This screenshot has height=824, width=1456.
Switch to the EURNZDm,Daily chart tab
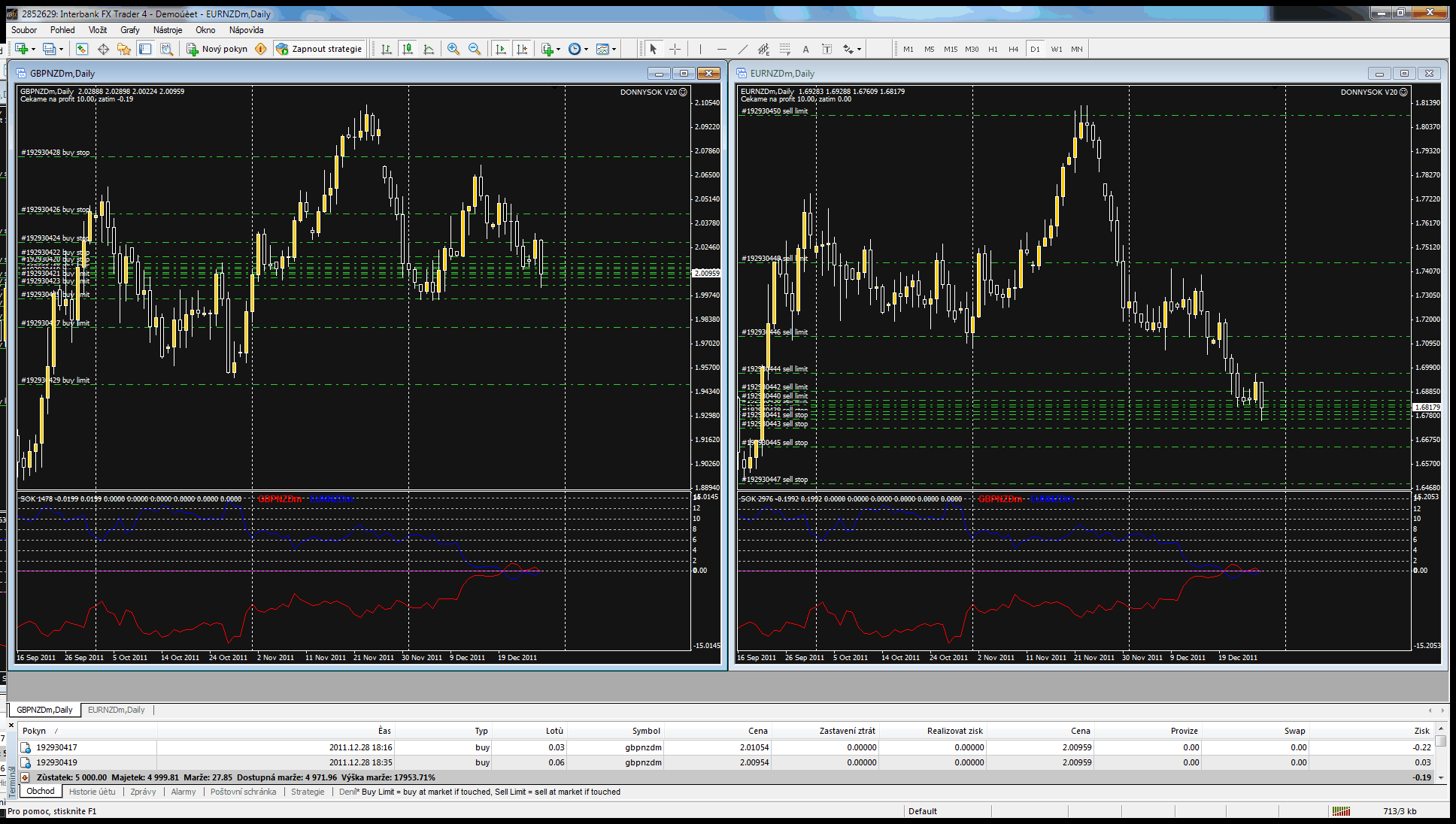pos(116,710)
